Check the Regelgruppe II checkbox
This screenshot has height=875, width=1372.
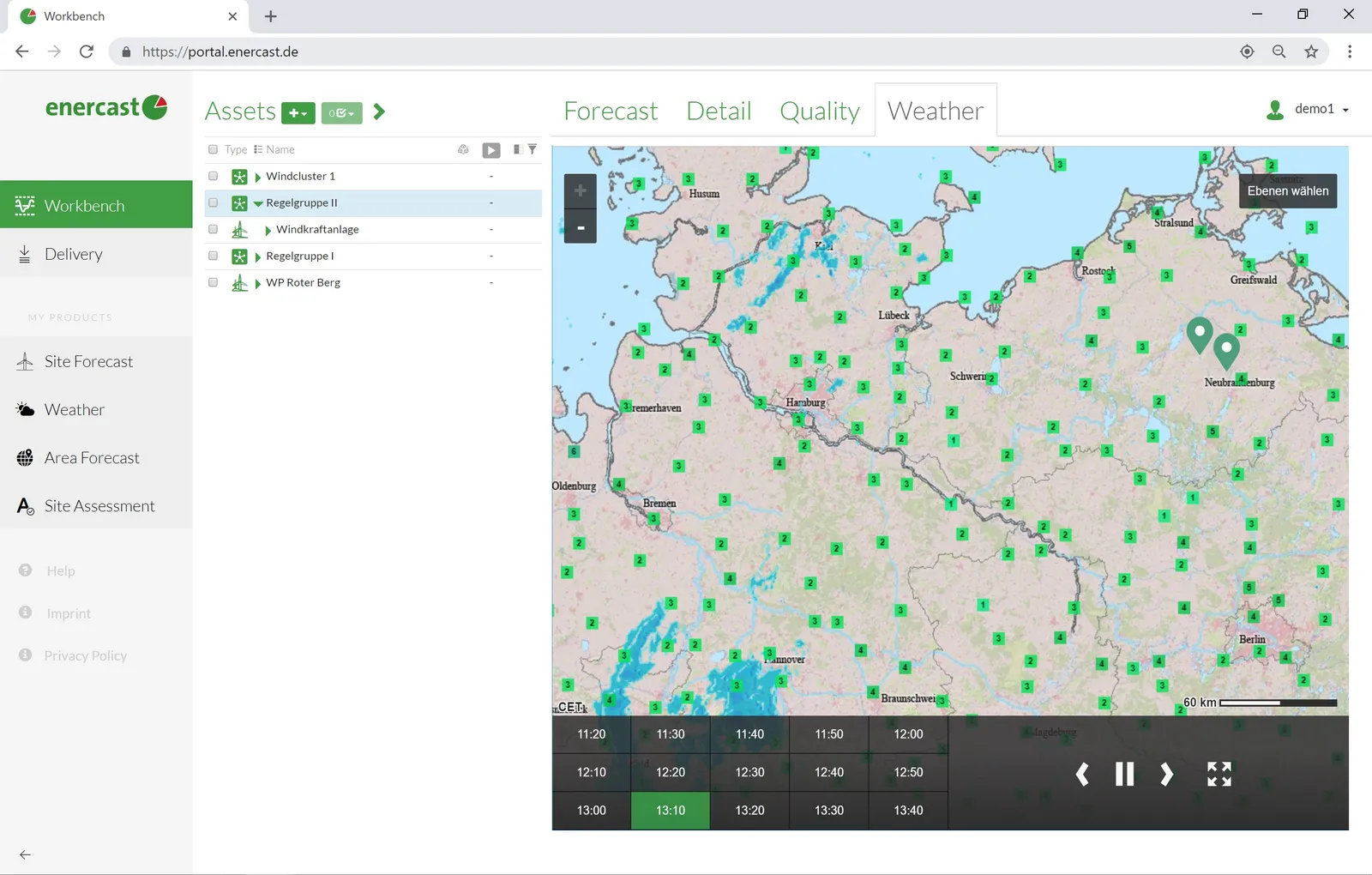(x=213, y=202)
